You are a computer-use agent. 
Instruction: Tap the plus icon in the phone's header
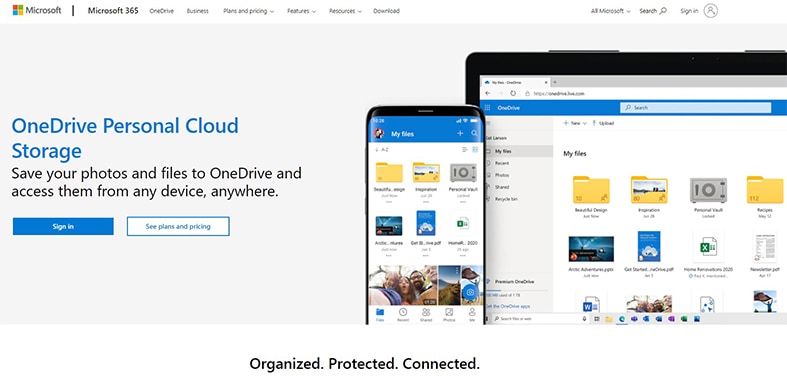click(x=460, y=134)
